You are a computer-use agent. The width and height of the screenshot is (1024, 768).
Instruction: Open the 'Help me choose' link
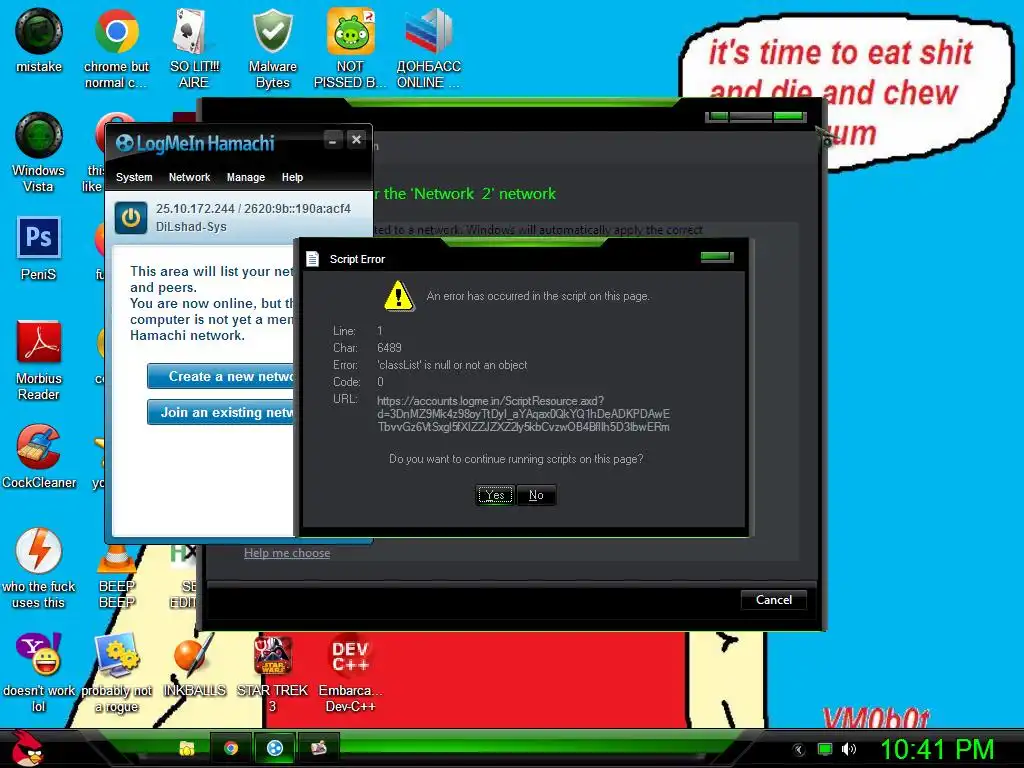[x=287, y=553]
